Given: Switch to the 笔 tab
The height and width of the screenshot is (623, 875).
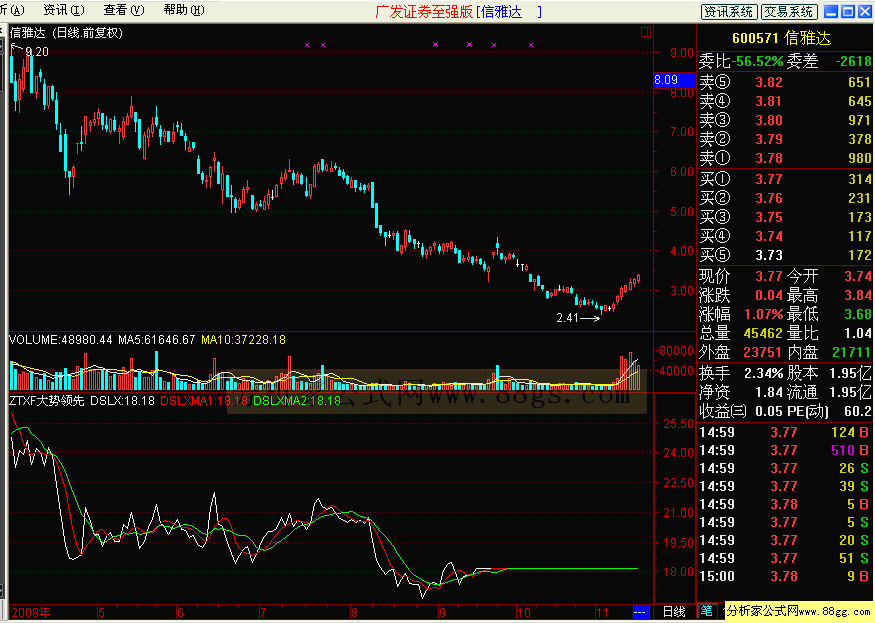Looking at the screenshot, I should pos(706,611).
